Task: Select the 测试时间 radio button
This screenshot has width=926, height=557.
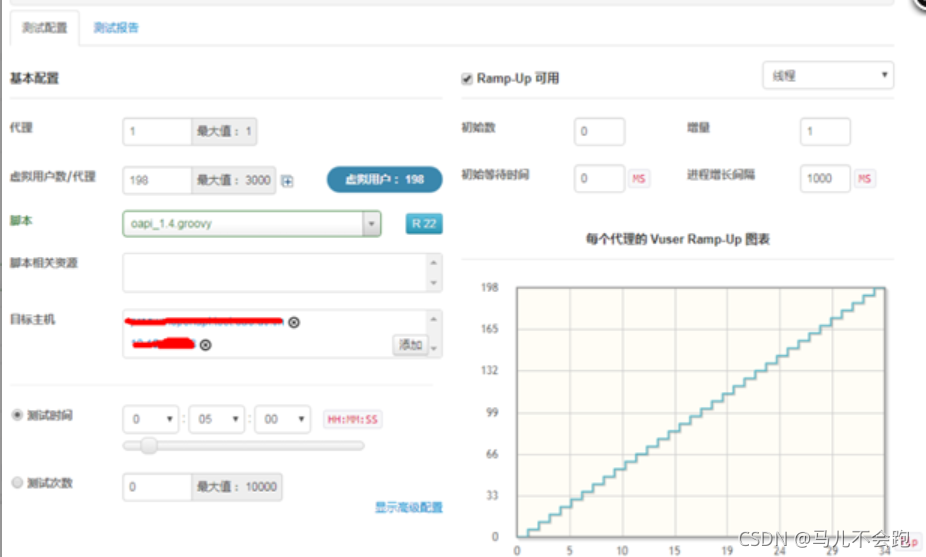Action: click(x=17, y=415)
